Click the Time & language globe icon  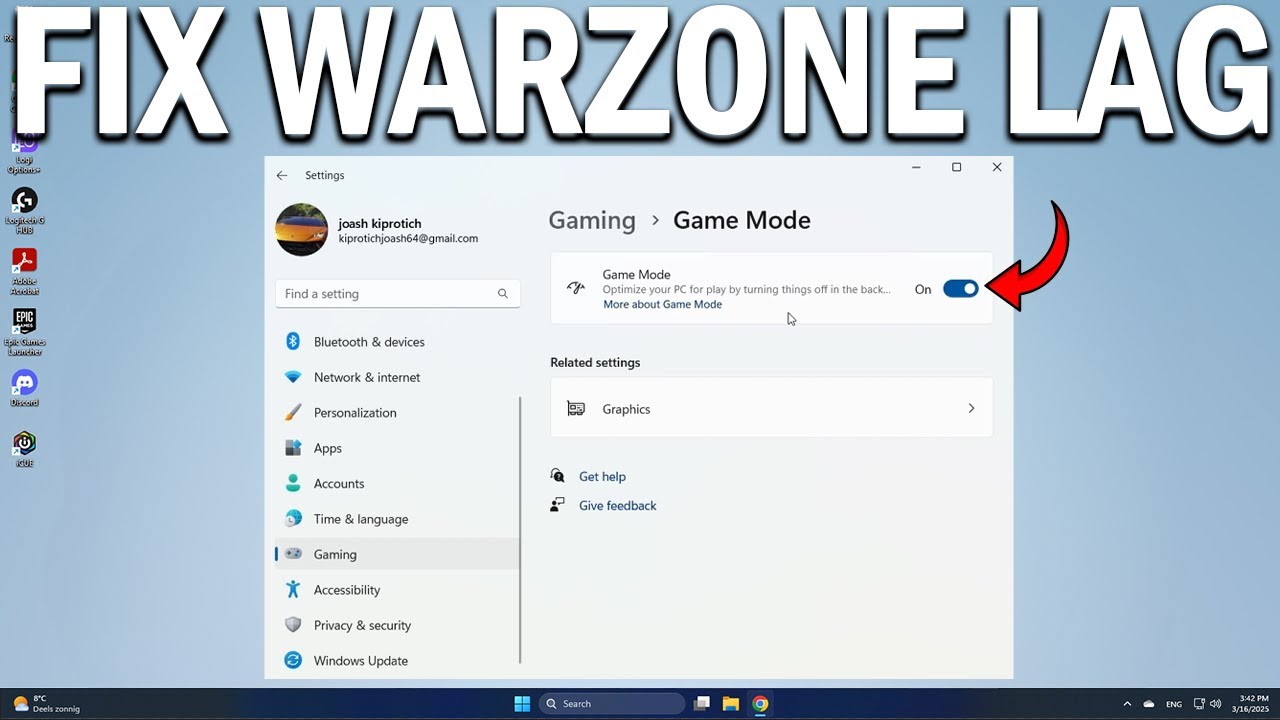tap(293, 519)
